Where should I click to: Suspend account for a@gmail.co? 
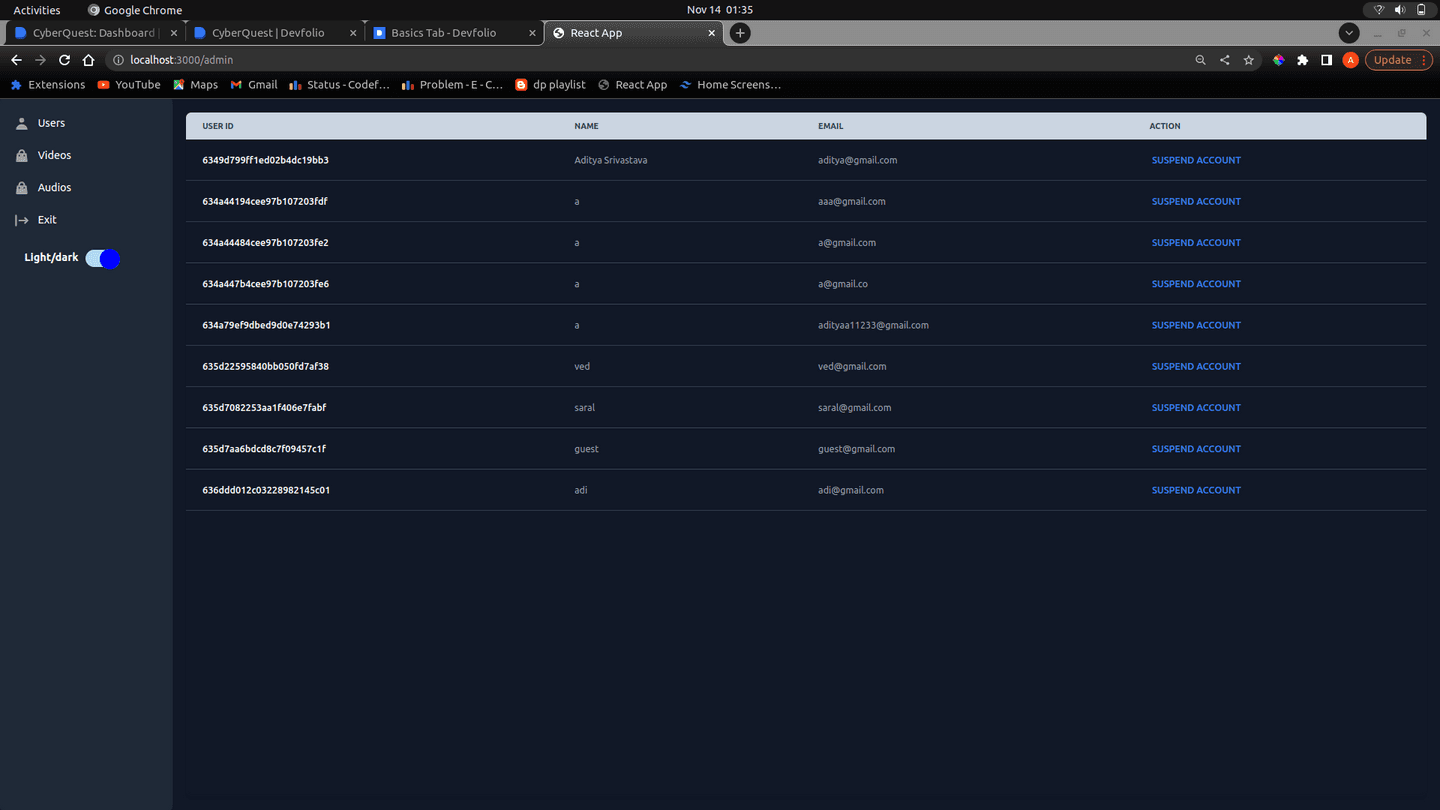pos(1196,284)
